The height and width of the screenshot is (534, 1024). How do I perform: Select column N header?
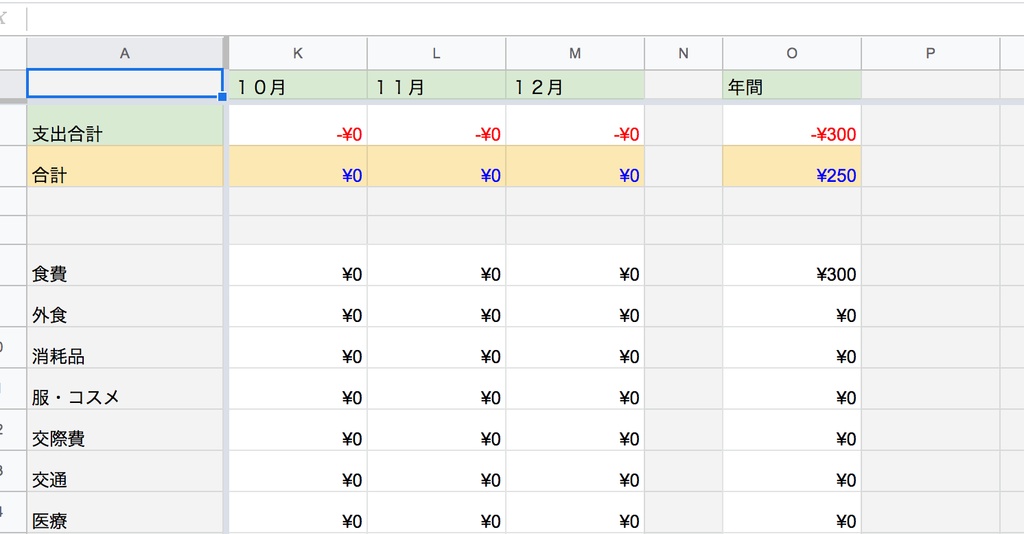683,54
